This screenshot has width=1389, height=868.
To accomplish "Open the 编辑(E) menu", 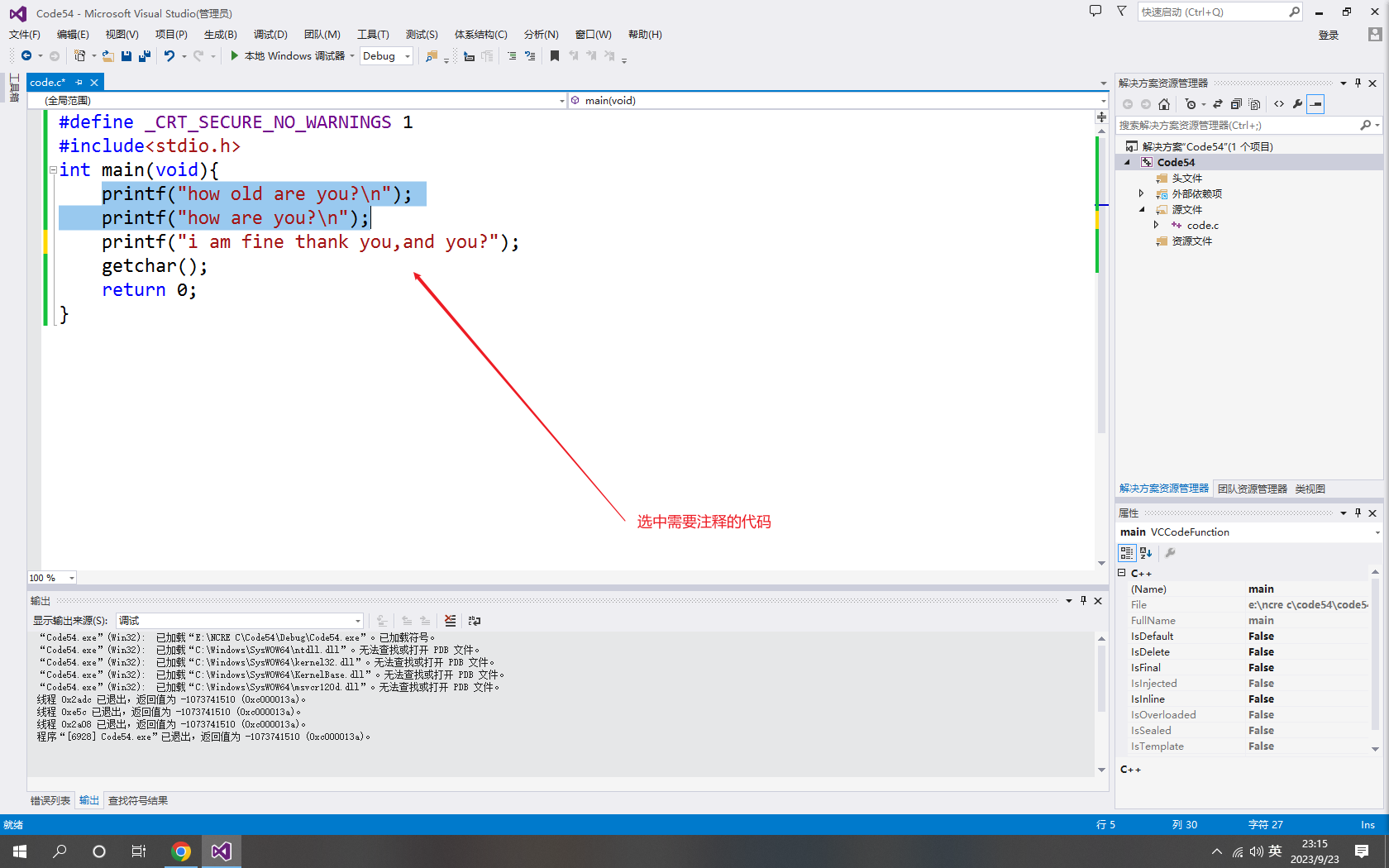I will 73,34.
